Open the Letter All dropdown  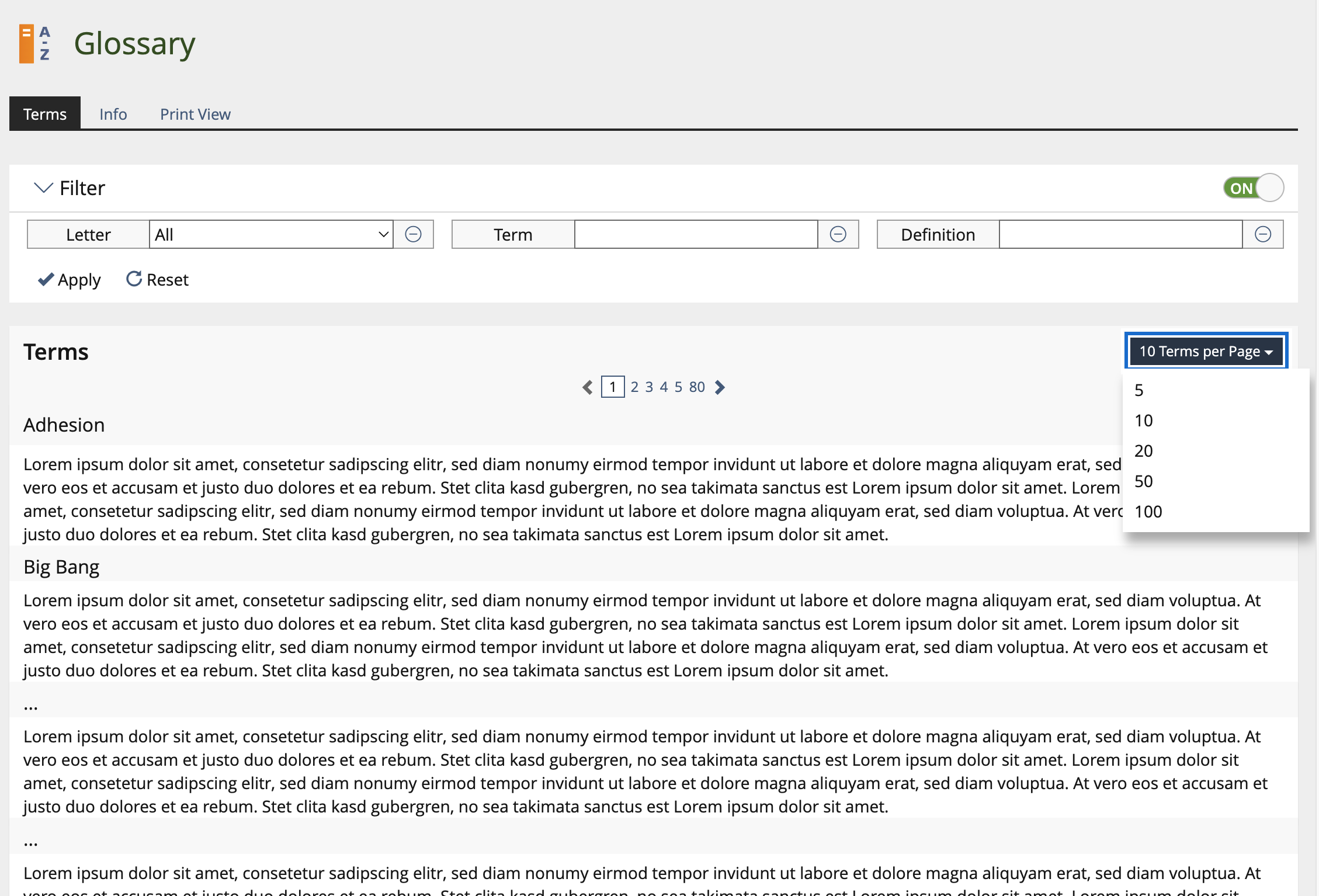pos(271,234)
